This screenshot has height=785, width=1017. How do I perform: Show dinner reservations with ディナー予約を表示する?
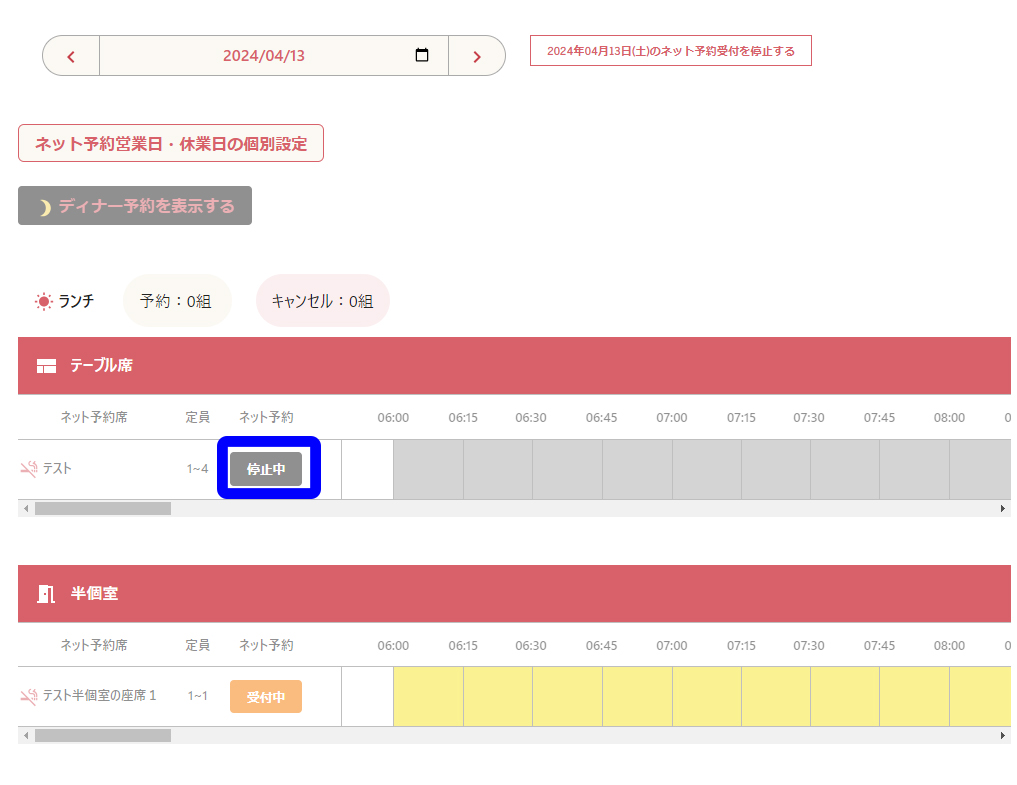[x=135, y=206]
